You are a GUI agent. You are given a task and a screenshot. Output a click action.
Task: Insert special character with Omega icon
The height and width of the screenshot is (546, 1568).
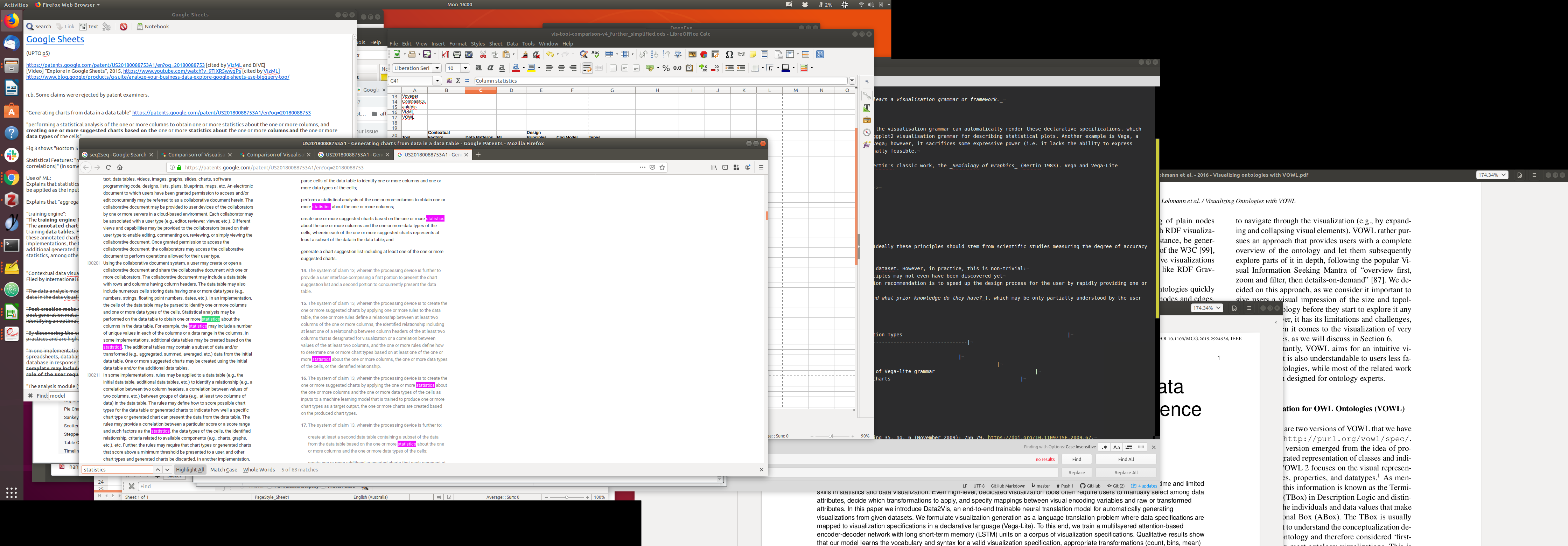(x=729, y=54)
